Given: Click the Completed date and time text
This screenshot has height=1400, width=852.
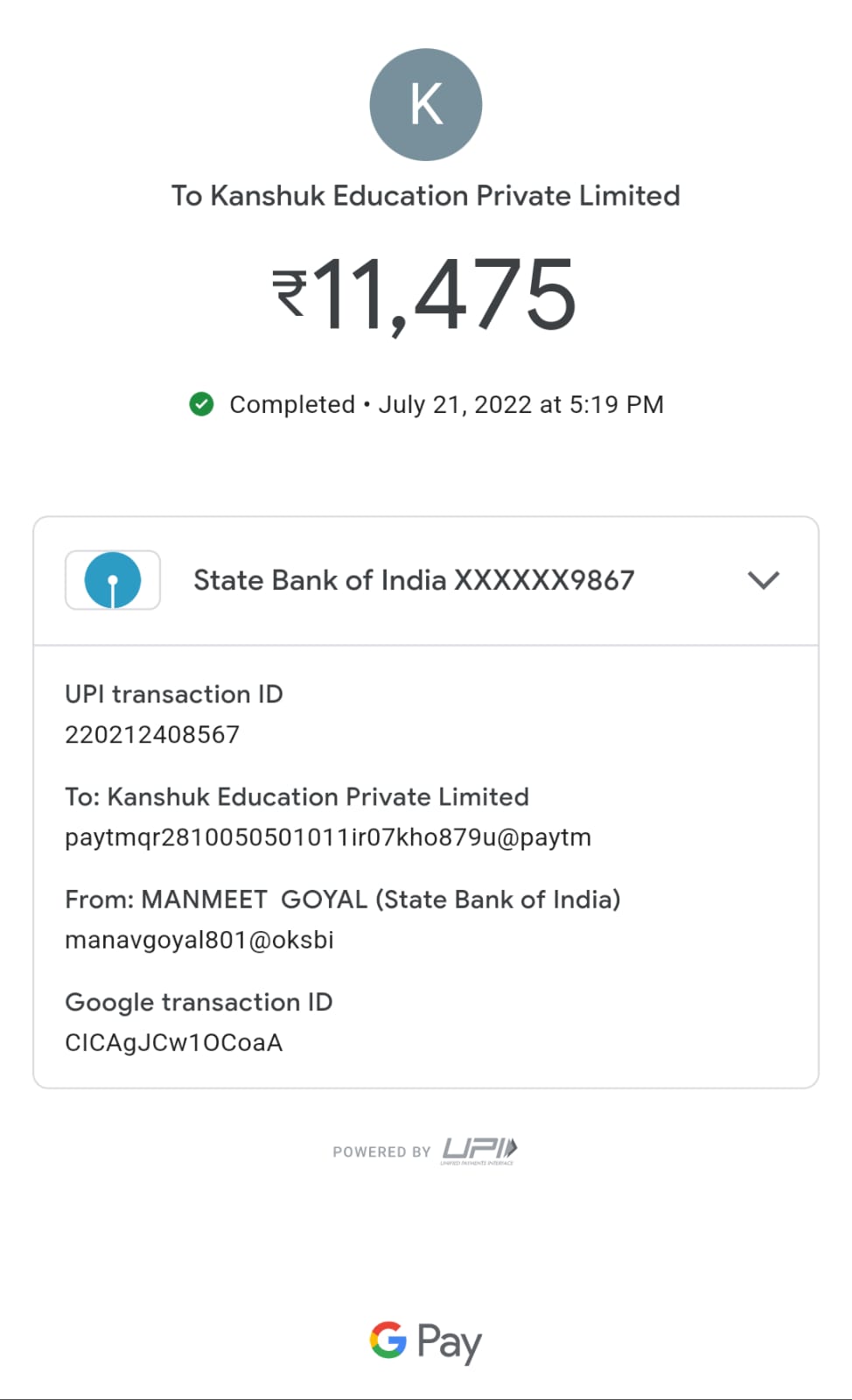Looking at the screenshot, I should point(446,404).
